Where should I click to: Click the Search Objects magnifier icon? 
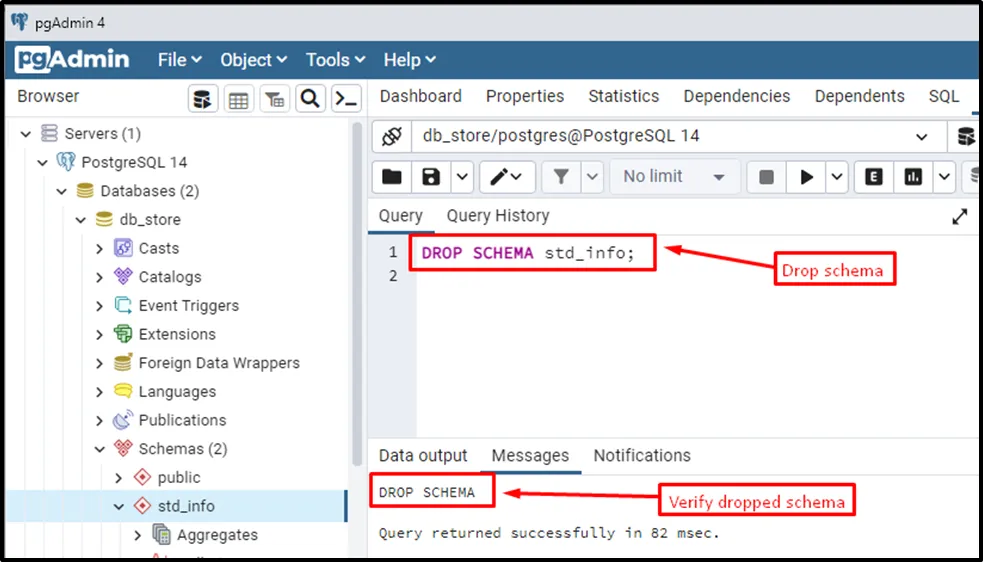click(x=310, y=98)
